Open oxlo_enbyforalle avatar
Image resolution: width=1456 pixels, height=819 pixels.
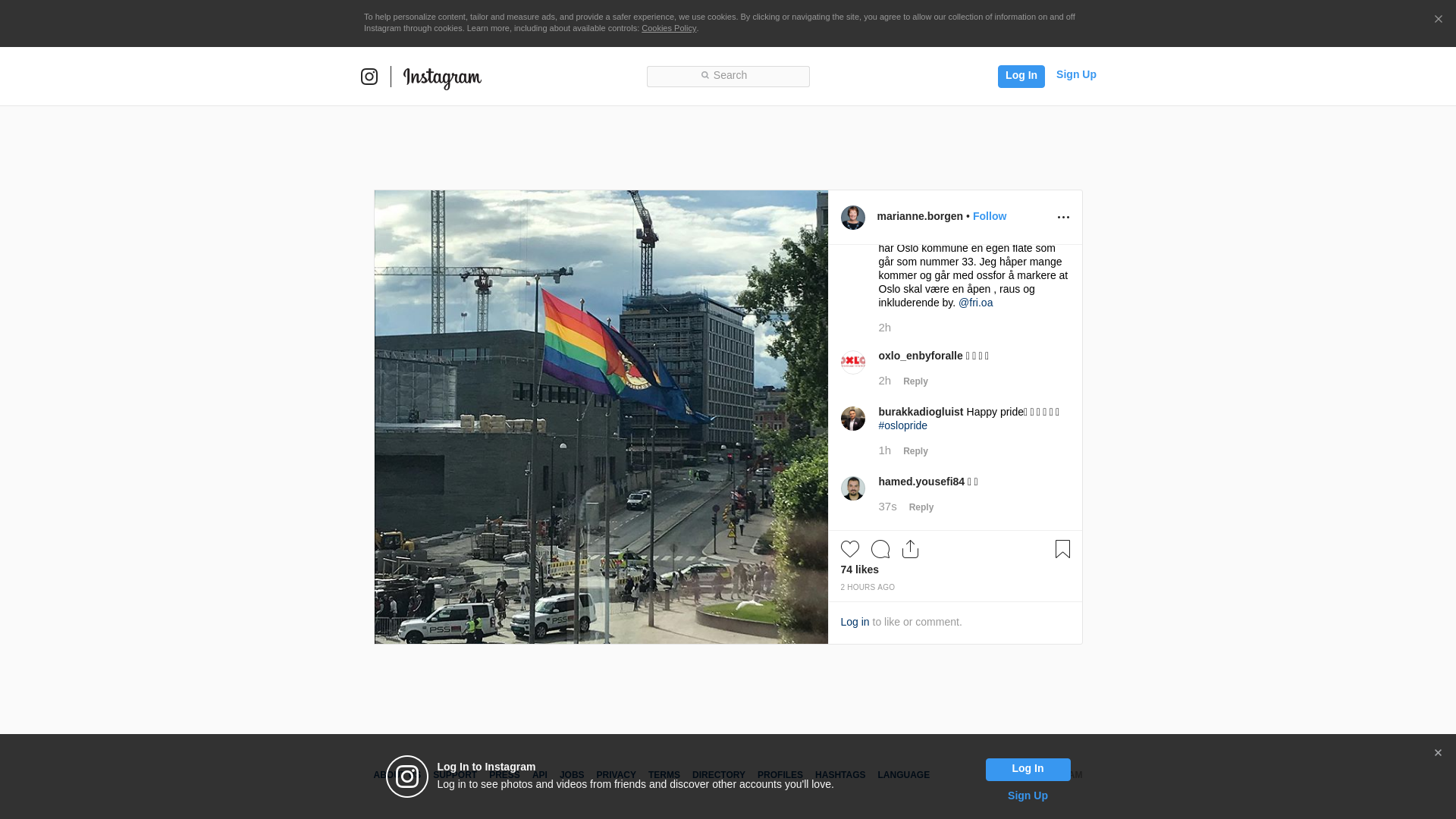853,362
